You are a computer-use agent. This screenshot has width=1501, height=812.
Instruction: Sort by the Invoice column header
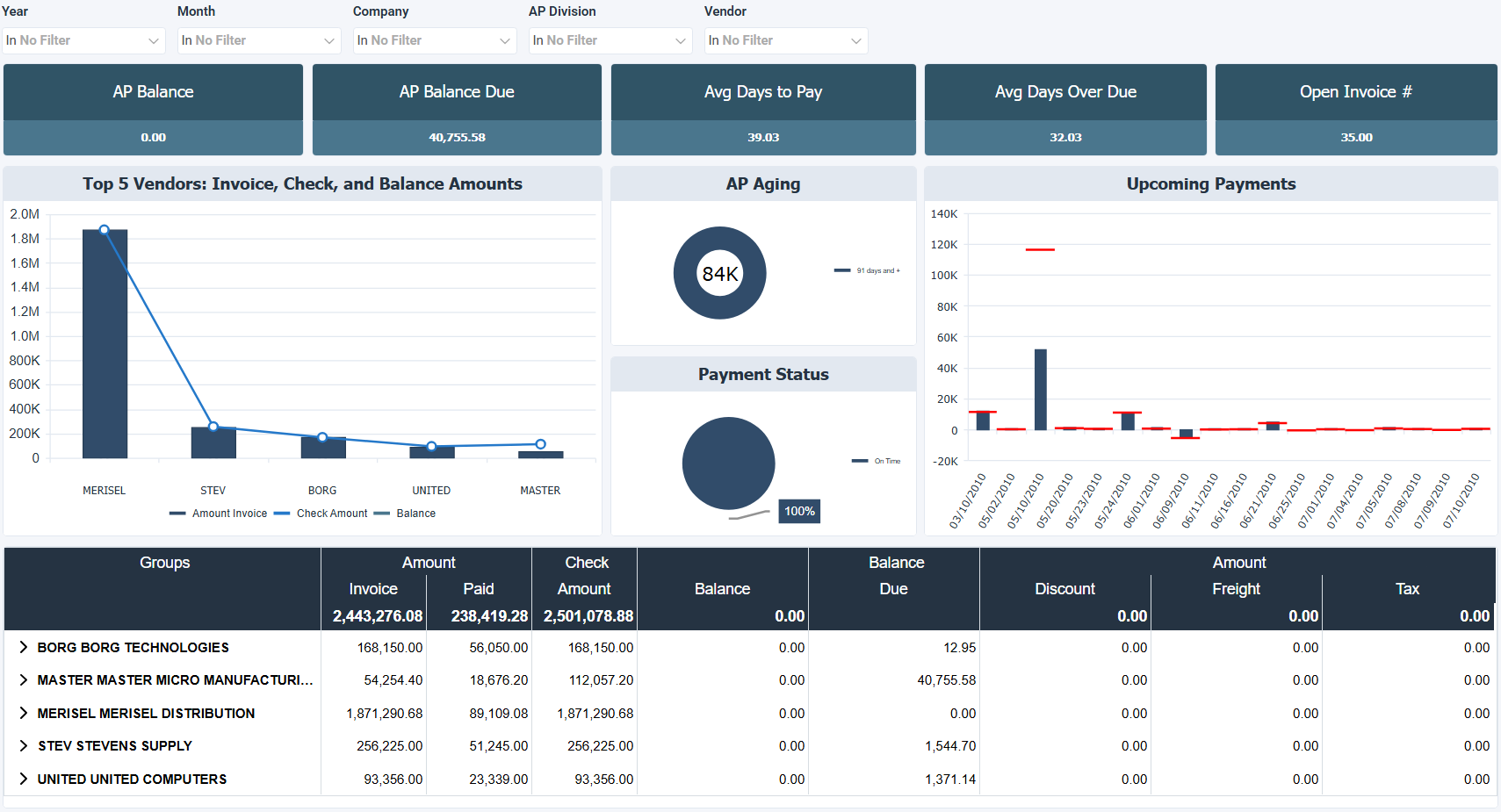[373, 589]
